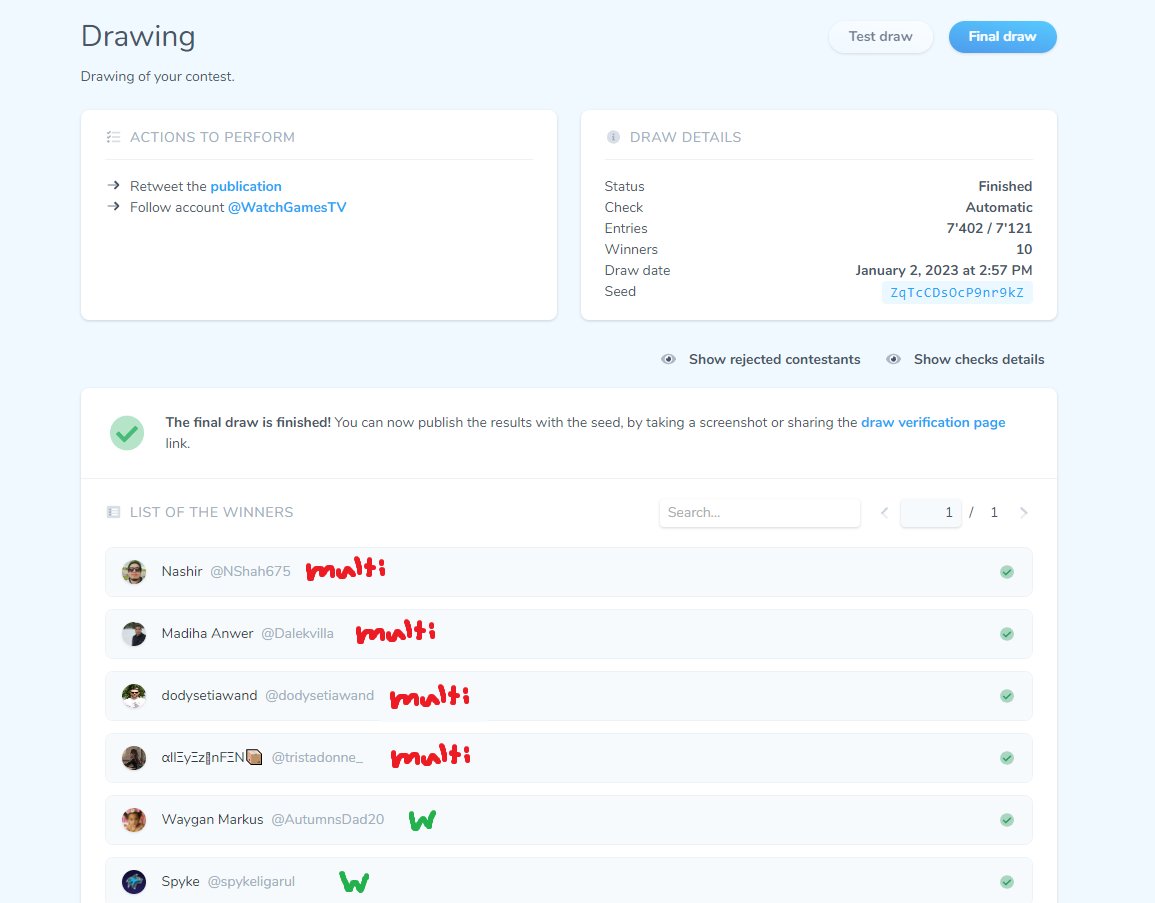
Task: Click the Drawing page heading
Action: pyautogui.click(x=138, y=37)
